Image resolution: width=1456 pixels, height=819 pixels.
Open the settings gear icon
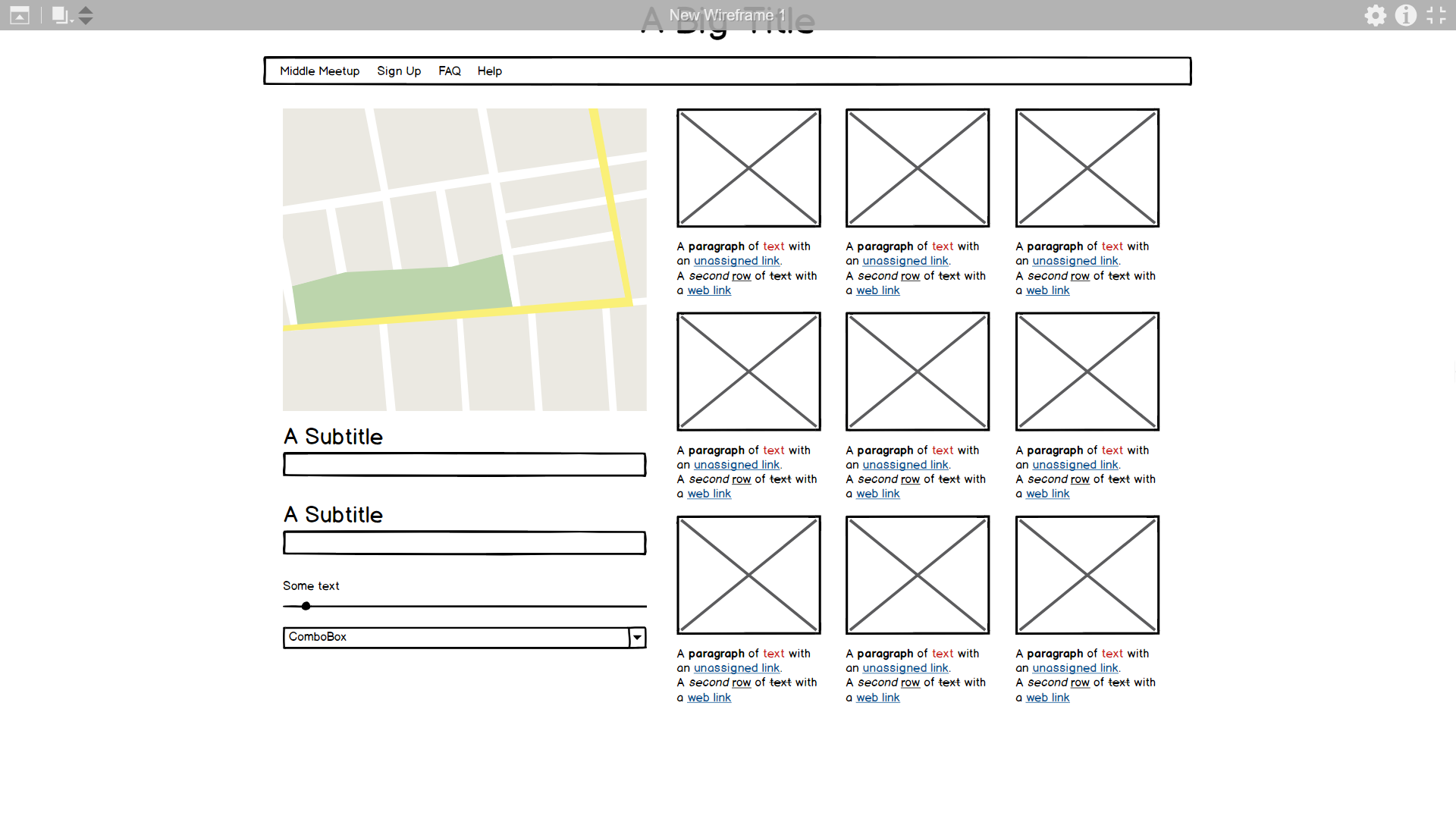(1375, 15)
